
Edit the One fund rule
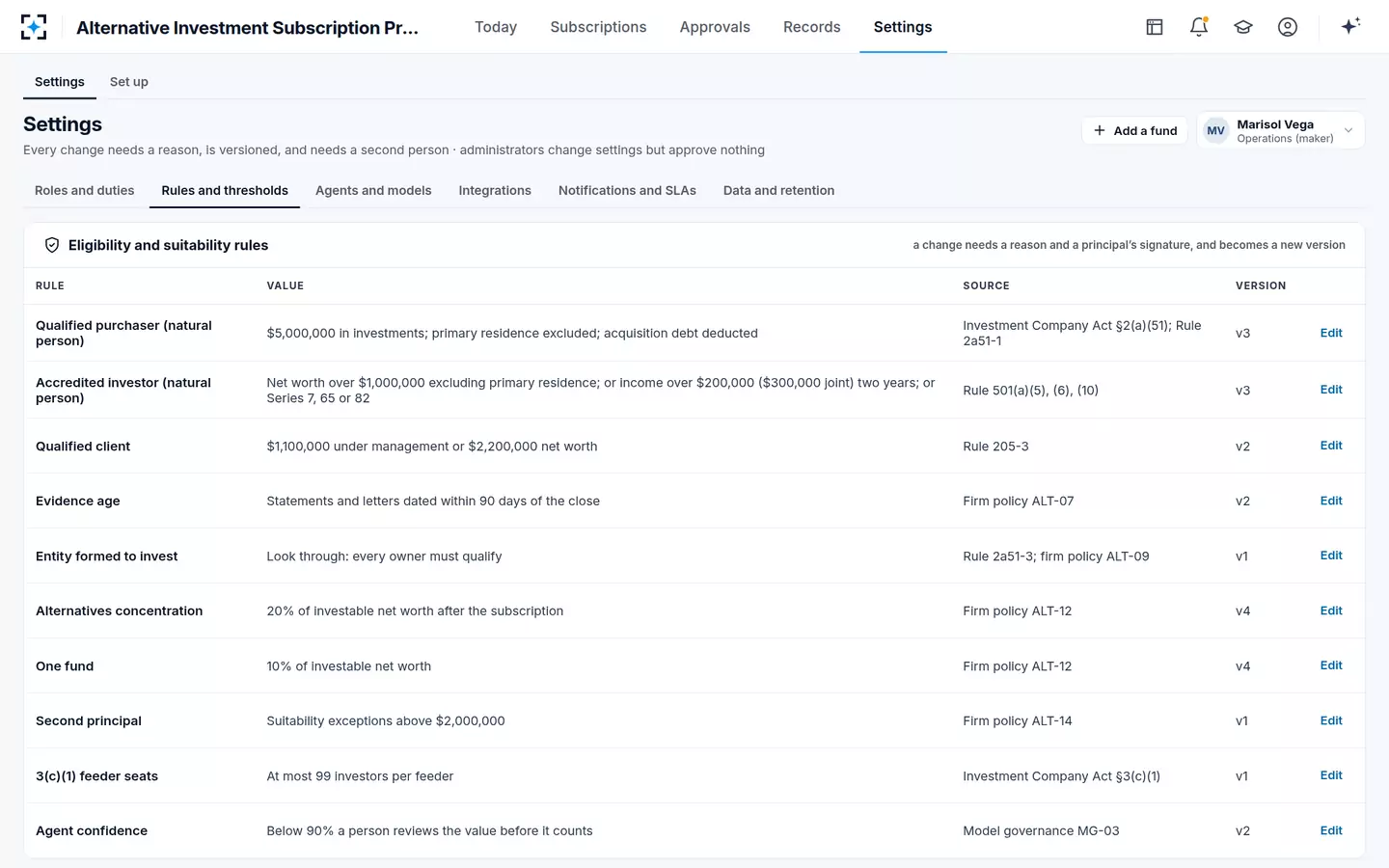pyautogui.click(x=1331, y=665)
